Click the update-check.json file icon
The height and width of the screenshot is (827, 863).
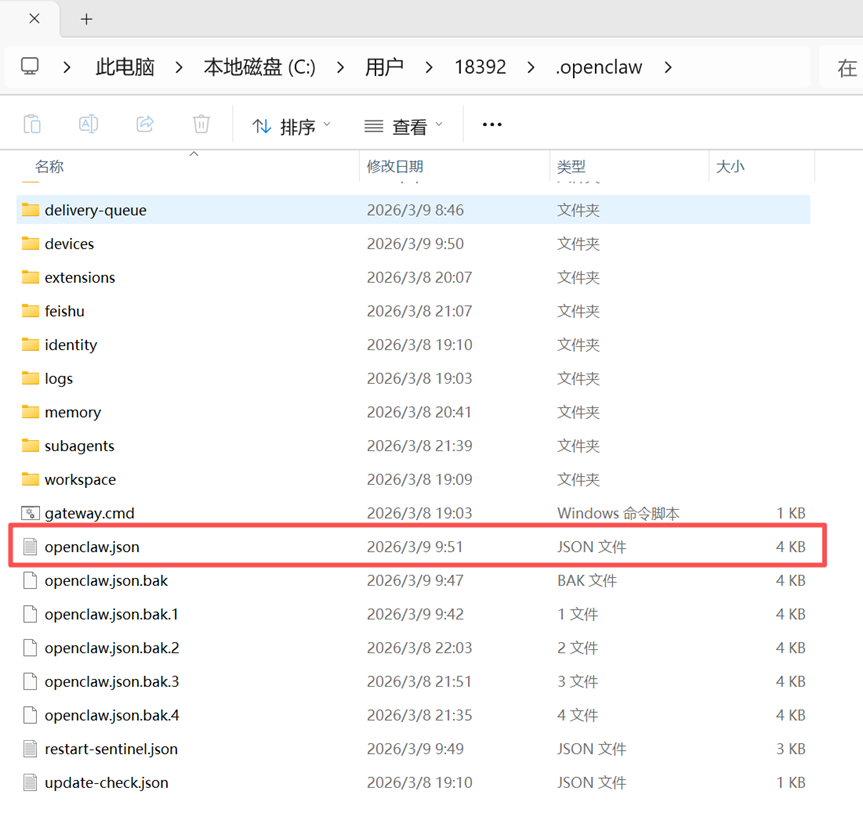coord(30,782)
